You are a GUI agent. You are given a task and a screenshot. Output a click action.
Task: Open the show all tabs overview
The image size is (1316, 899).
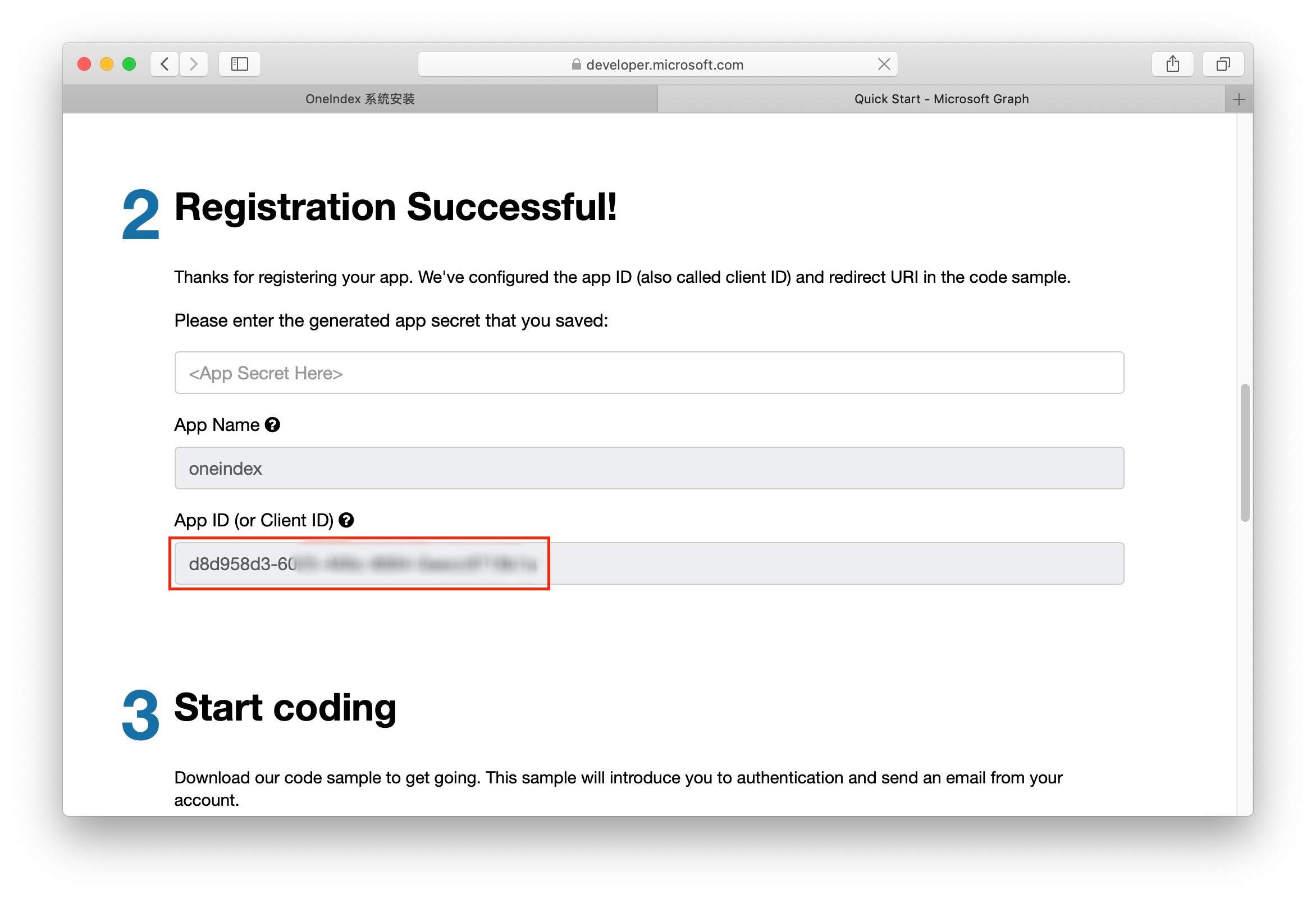(1223, 64)
